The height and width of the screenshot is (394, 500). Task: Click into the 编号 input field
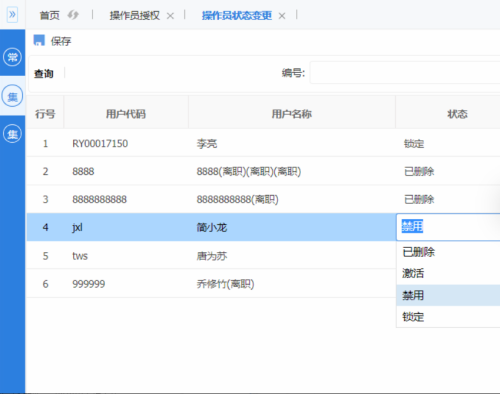405,72
